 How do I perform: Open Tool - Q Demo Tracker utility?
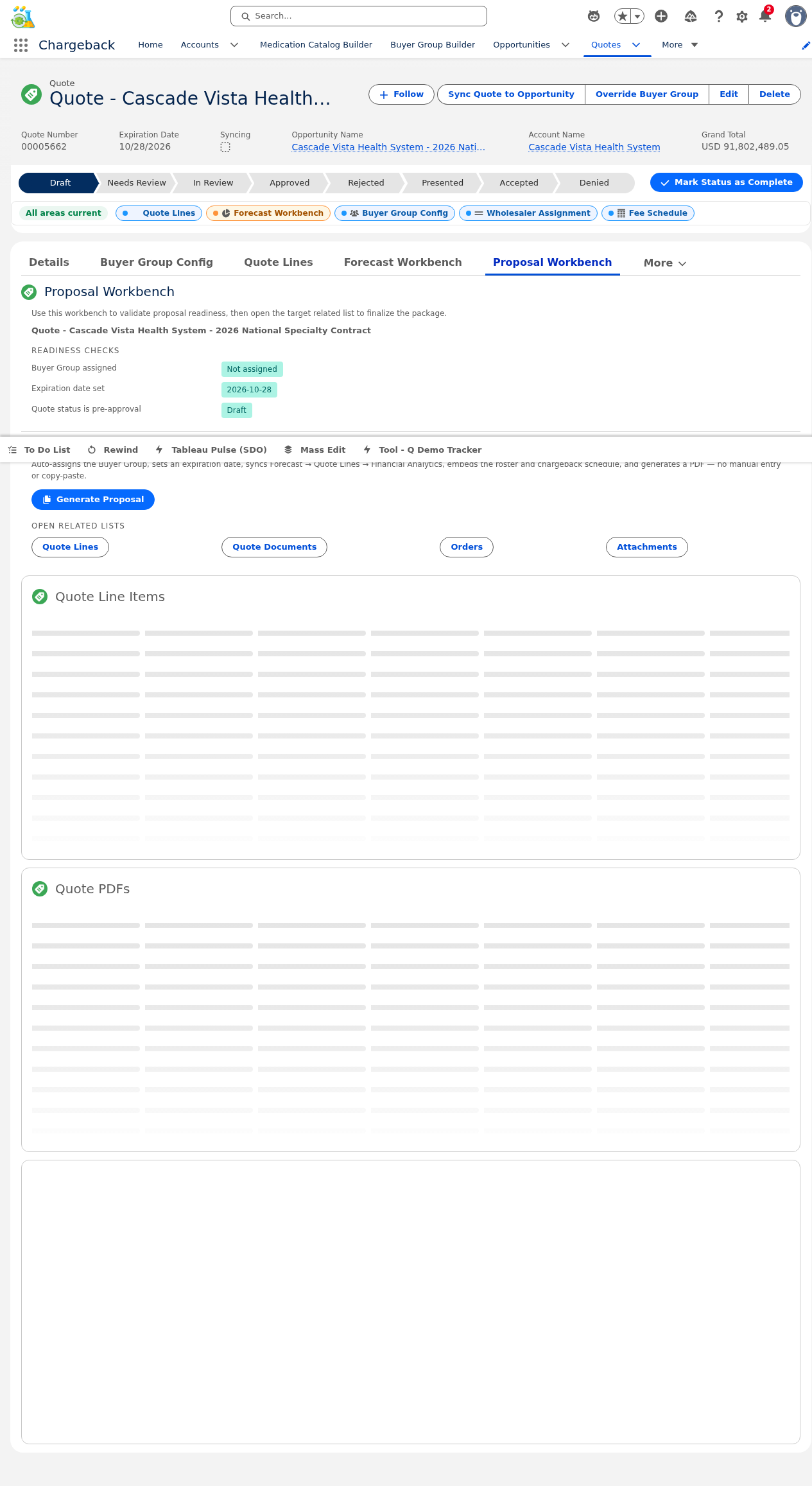click(x=422, y=450)
